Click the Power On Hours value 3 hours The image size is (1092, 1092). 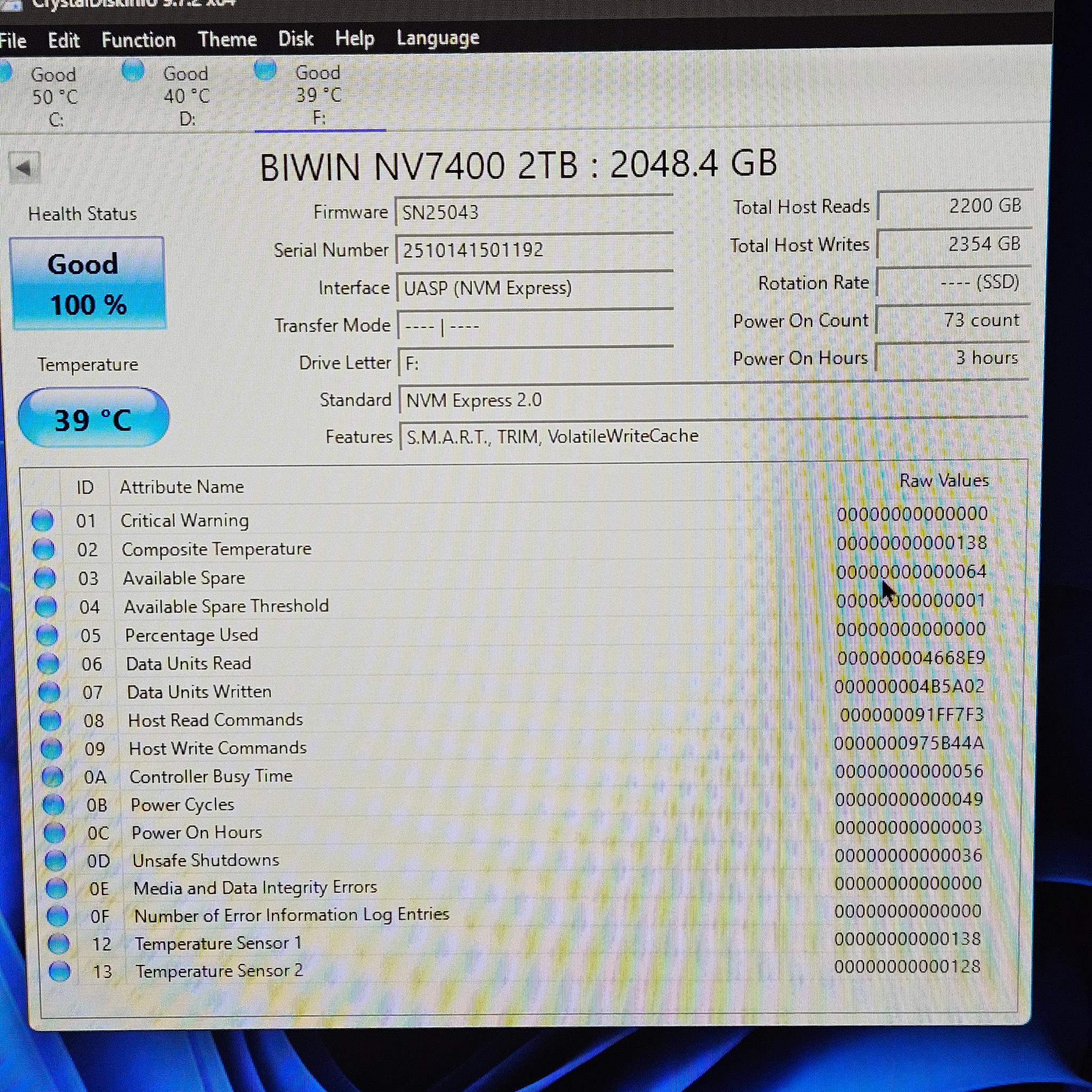pos(952,358)
